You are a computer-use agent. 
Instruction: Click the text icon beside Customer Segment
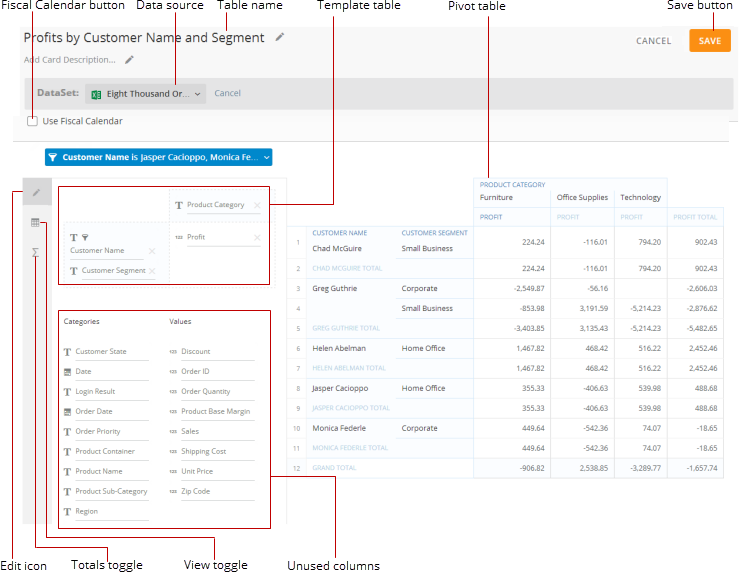[x=74, y=271]
